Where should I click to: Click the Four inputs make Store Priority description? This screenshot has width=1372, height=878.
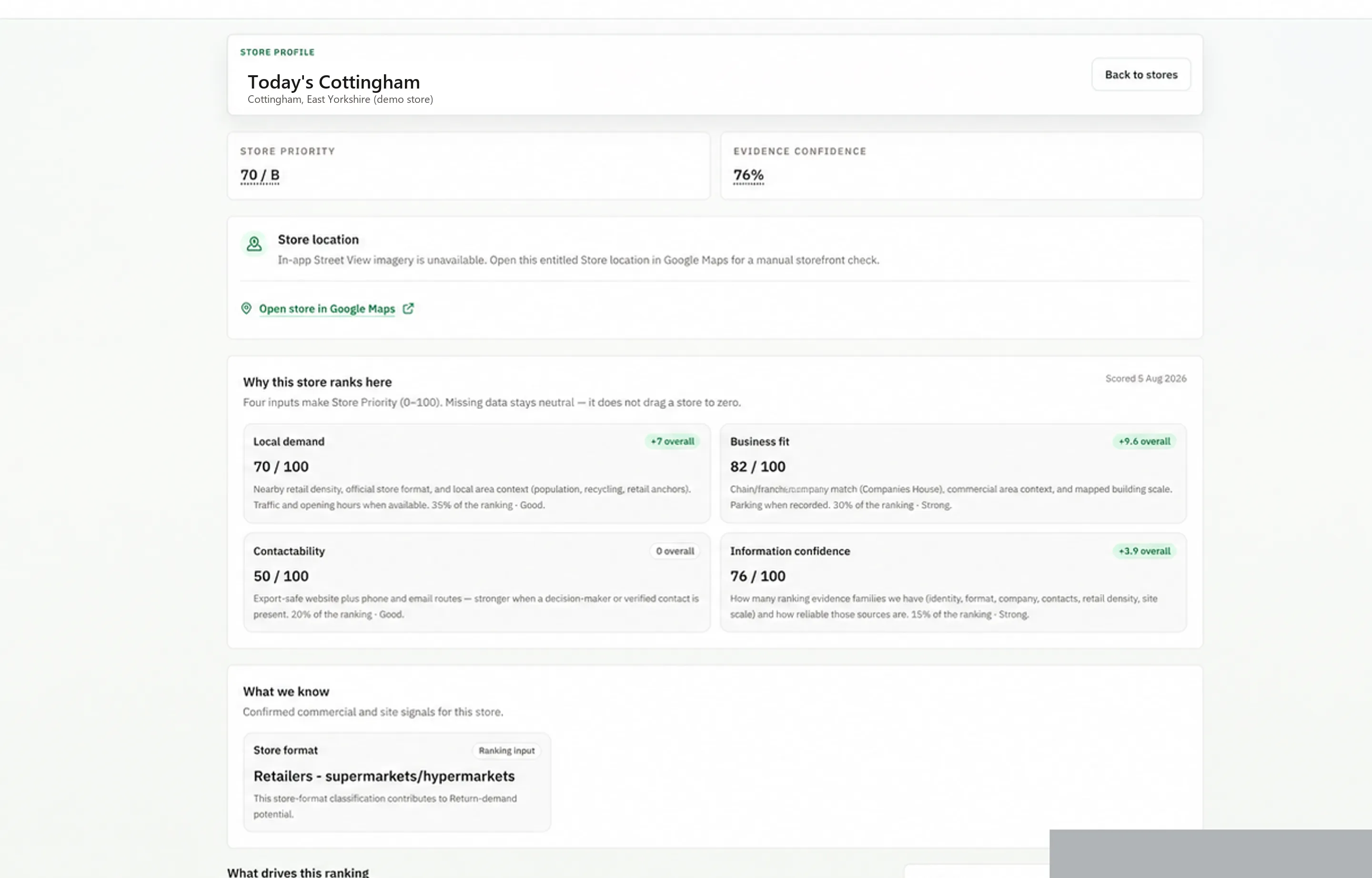[x=492, y=402]
